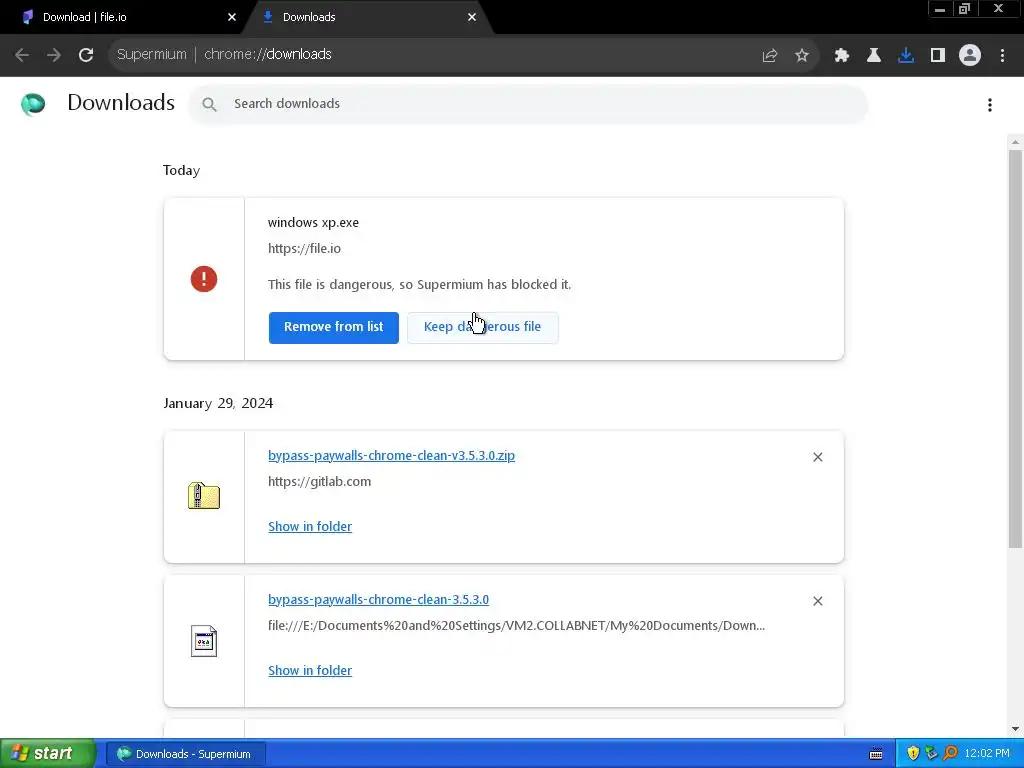Click the https://gitlab.com source text

coord(319,481)
